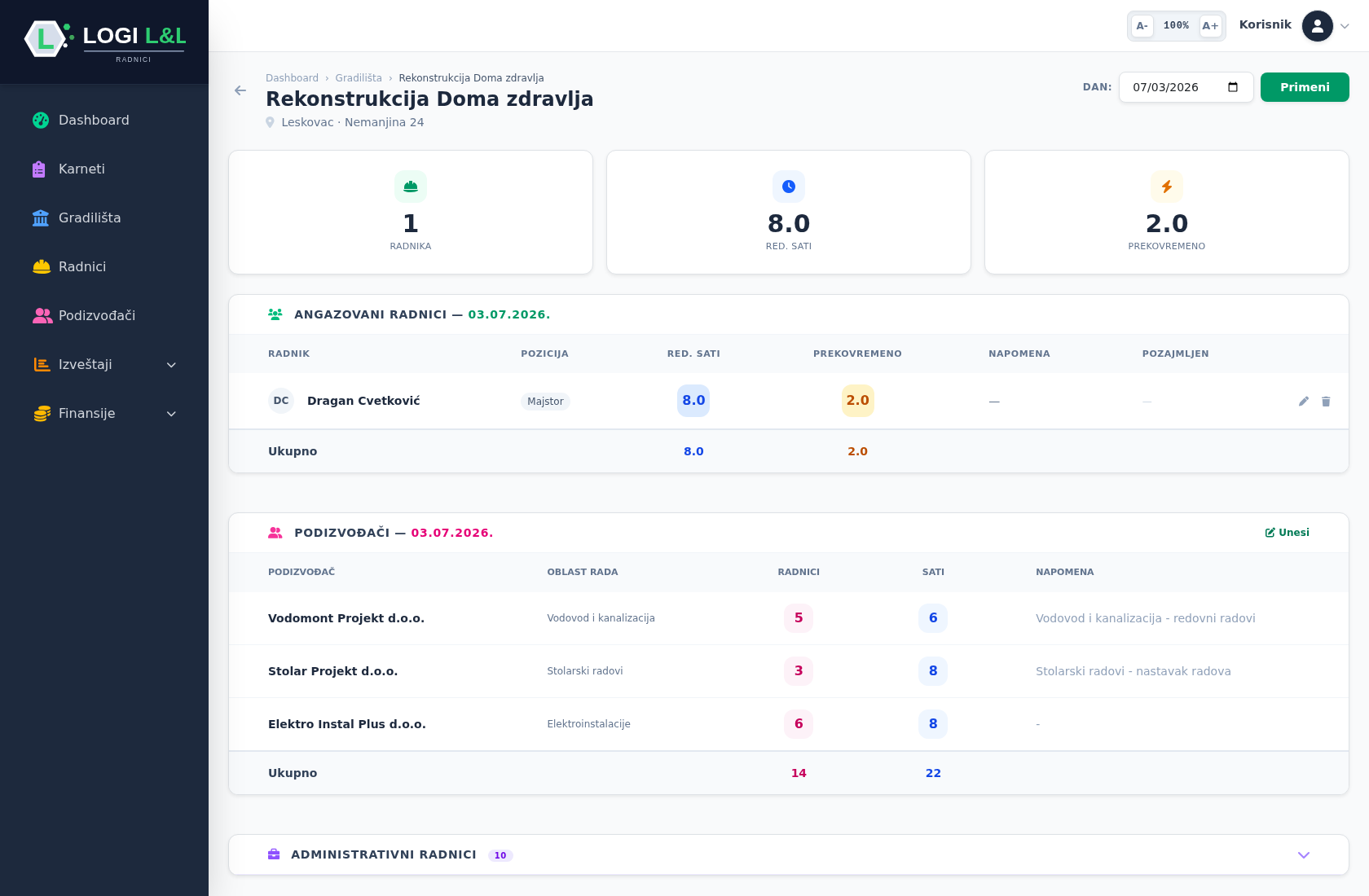Click the Unesi link for subcontractors
The width and height of the screenshot is (1369, 896).
[x=1287, y=533]
